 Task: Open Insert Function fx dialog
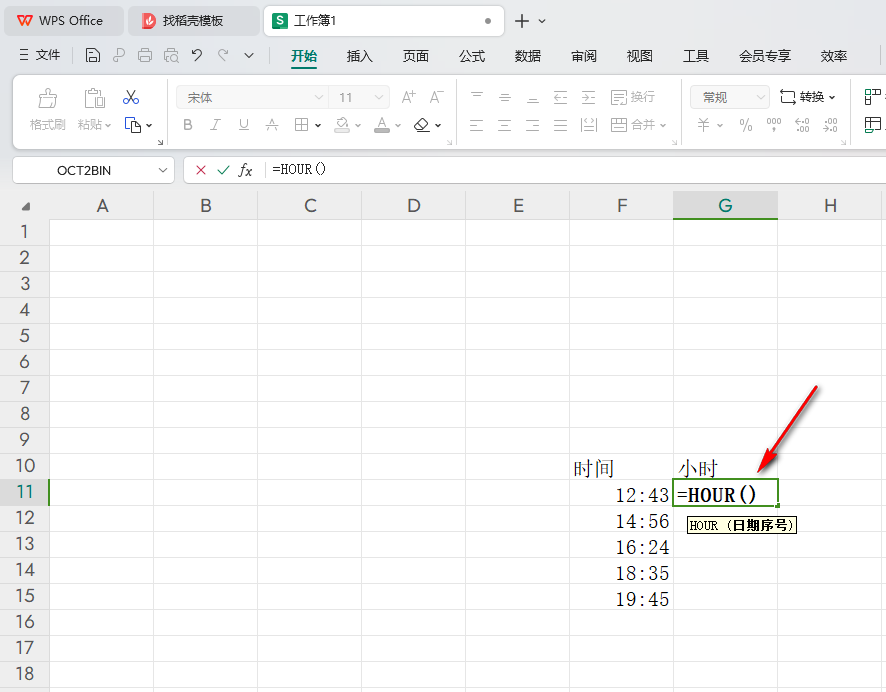pos(245,170)
